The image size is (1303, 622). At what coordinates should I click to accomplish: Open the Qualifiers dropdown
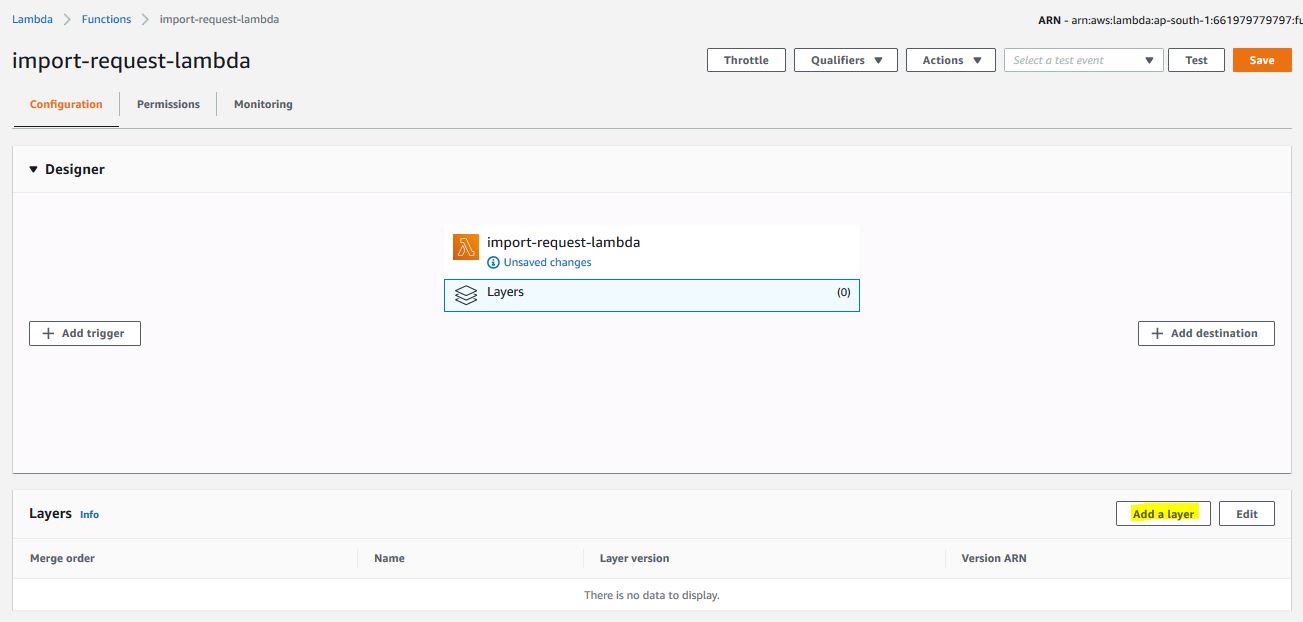pos(845,60)
